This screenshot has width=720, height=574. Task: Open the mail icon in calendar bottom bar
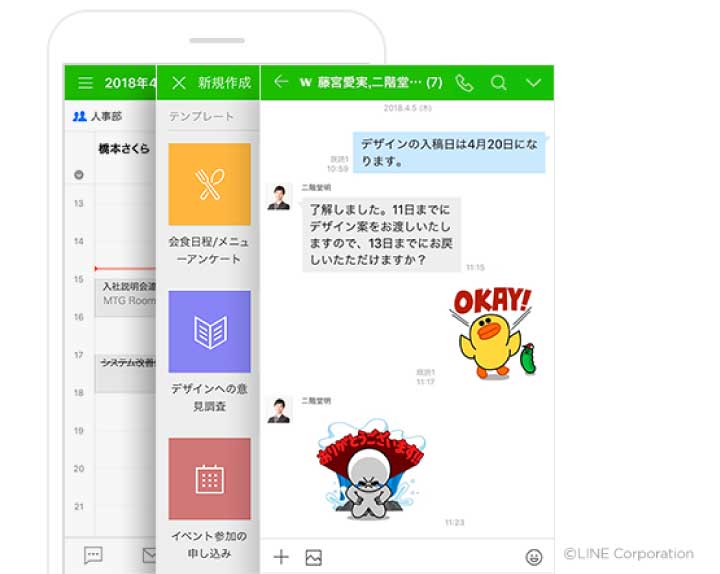(150, 555)
